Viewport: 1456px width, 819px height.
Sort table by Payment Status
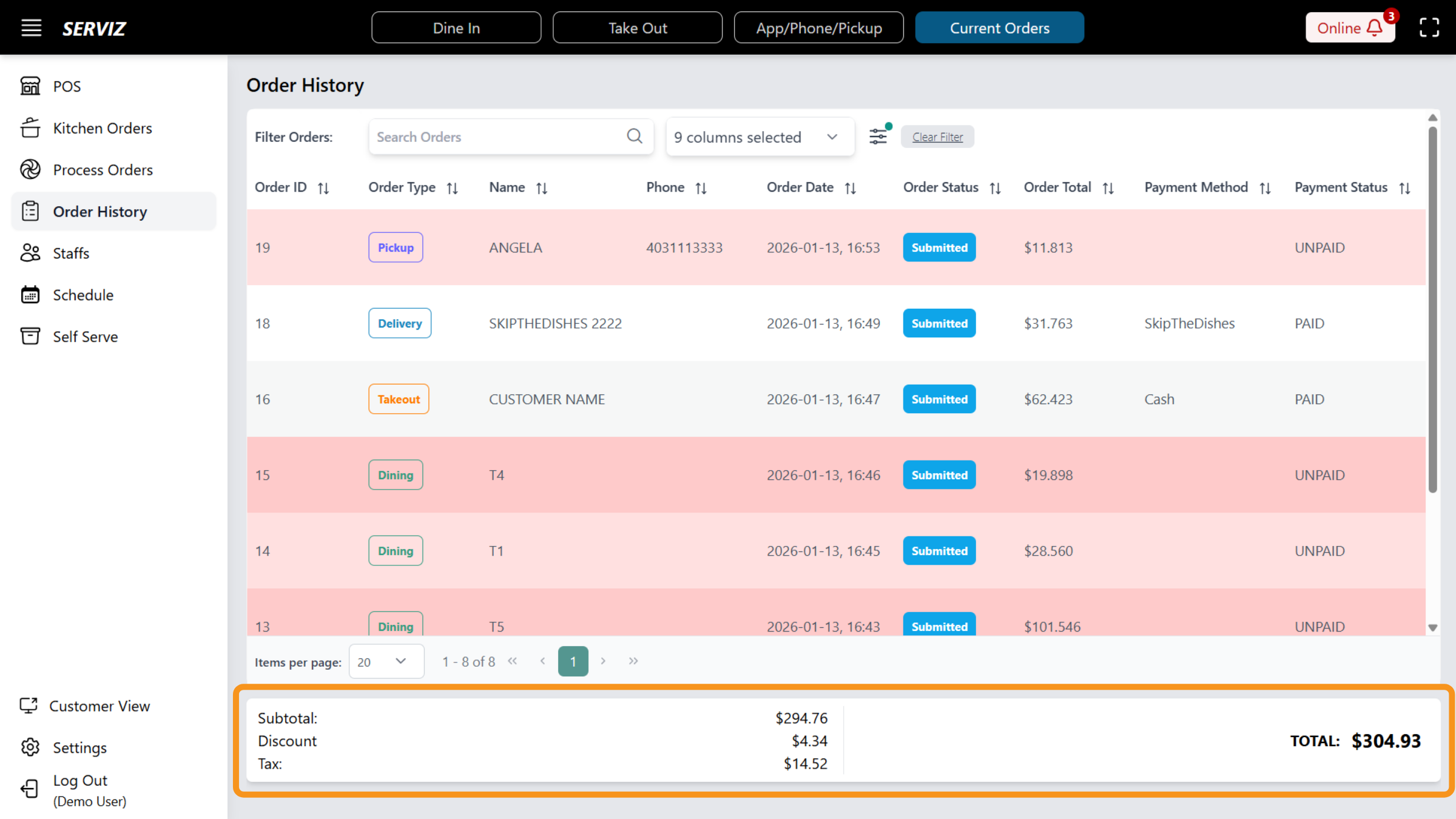tap(1404, 188)
